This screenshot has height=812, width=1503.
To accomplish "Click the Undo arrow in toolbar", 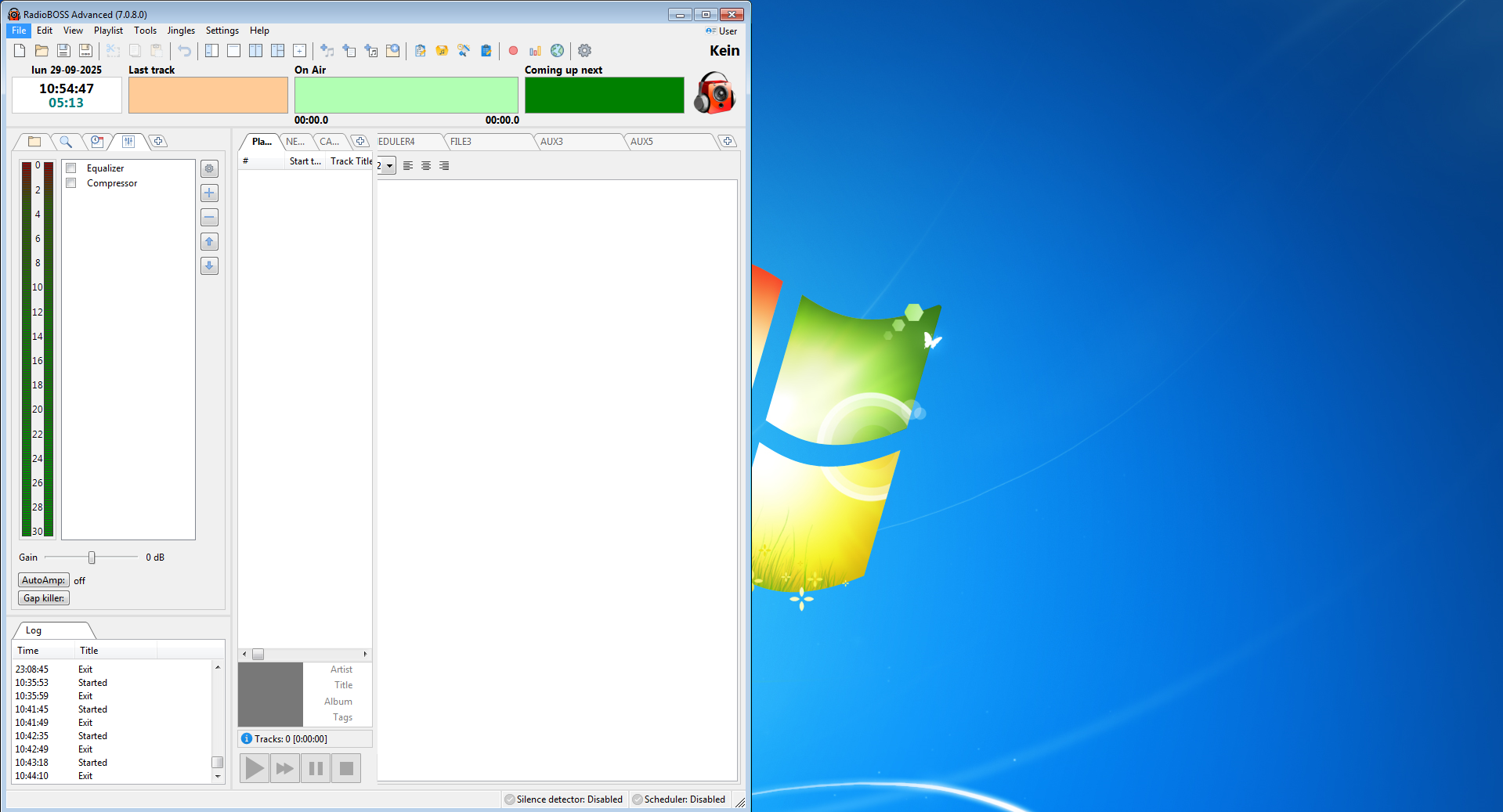I will [x=184, y=51].
